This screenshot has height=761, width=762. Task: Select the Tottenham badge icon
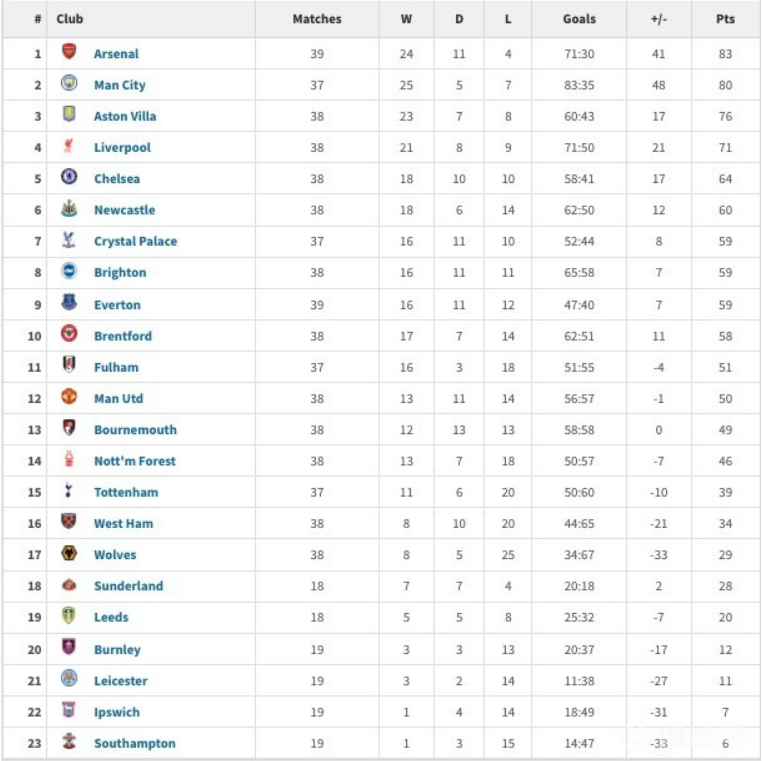pos(69,491)
